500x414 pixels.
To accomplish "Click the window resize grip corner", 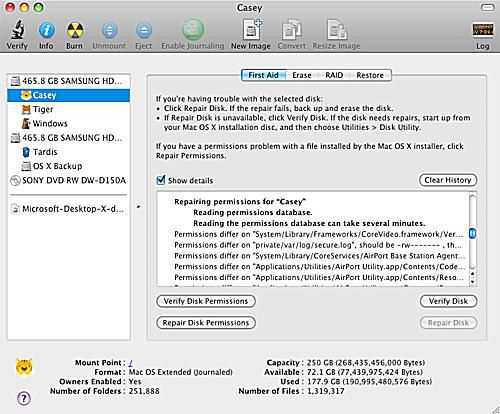I will click(496, 410).
